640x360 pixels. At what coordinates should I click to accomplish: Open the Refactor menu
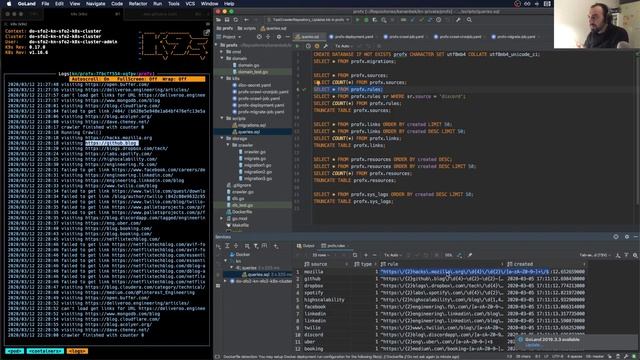(x=138, y=4)
